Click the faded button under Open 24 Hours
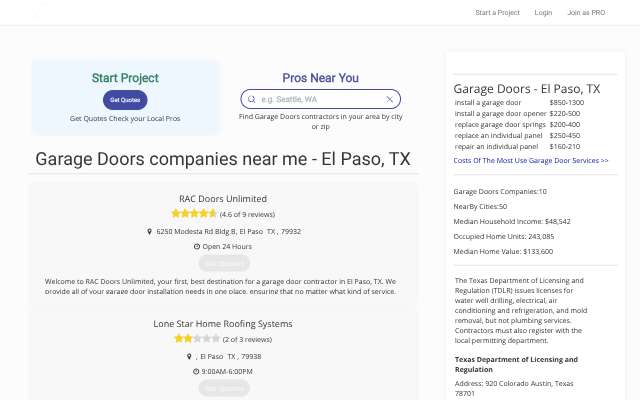The height and width of the screenshot is (400, 640). pyautogui.click(x=224, y=263)
